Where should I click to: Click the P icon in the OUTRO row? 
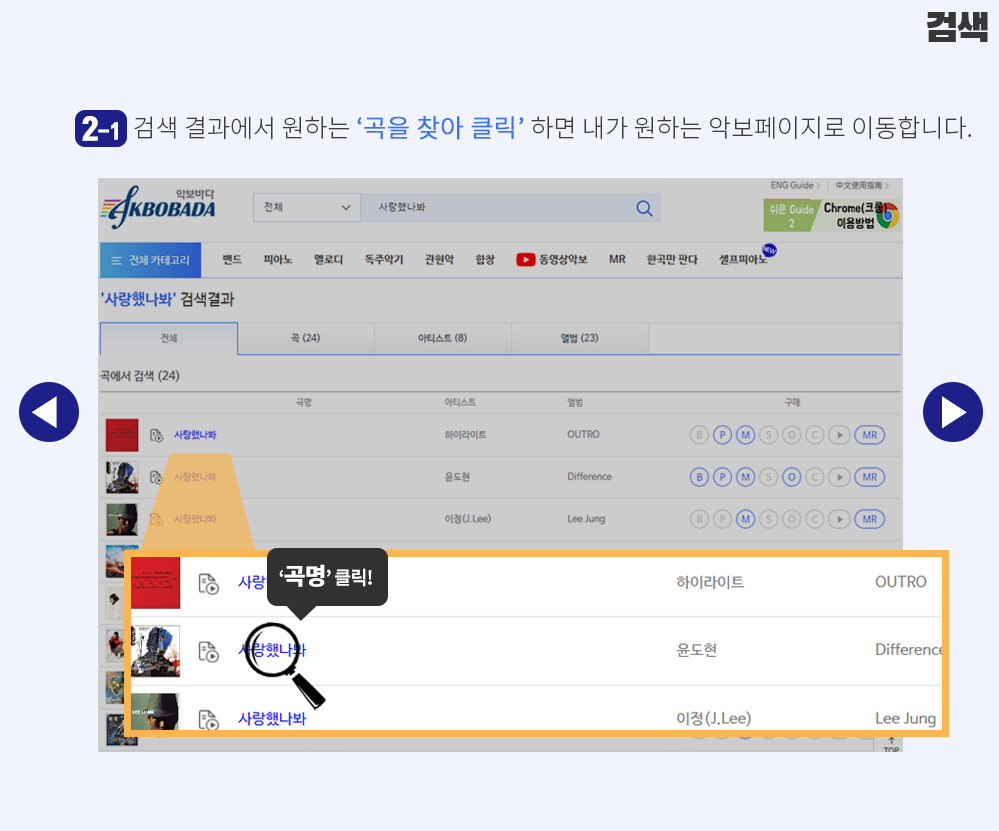(x=722, y=435)
